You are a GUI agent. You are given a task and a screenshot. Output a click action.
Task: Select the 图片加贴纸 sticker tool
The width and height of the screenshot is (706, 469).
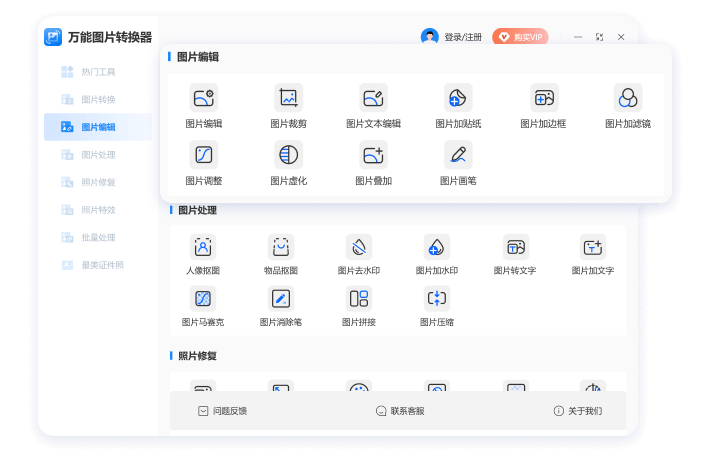tap(458, 98)
